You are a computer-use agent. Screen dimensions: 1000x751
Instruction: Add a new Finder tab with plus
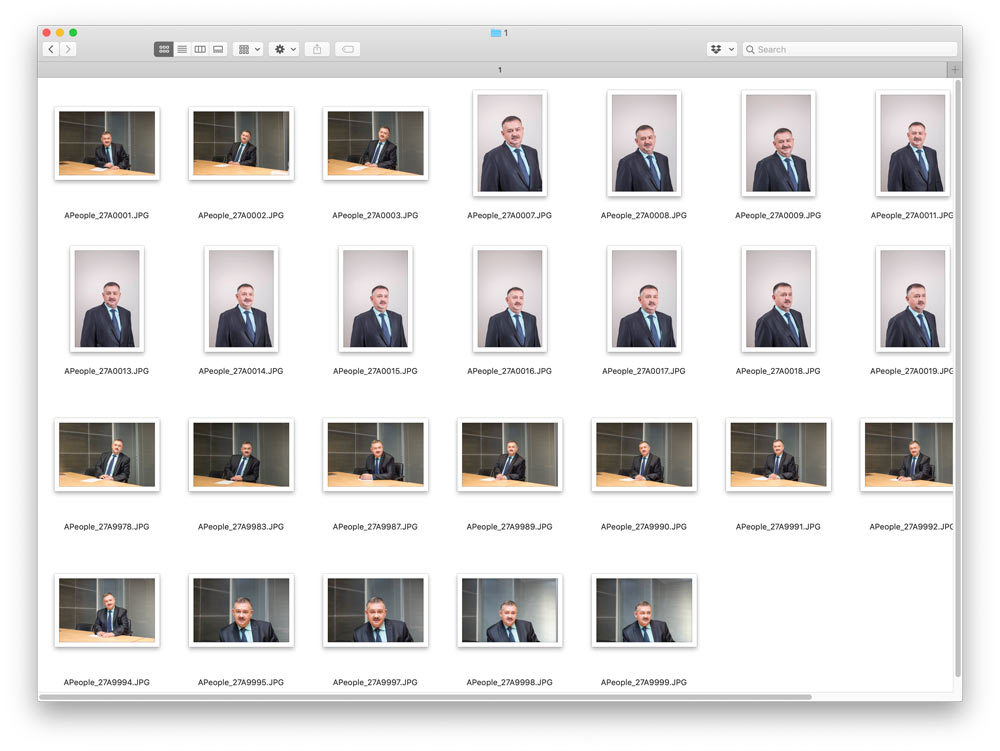pyautogui.click(x=955, y=69)
